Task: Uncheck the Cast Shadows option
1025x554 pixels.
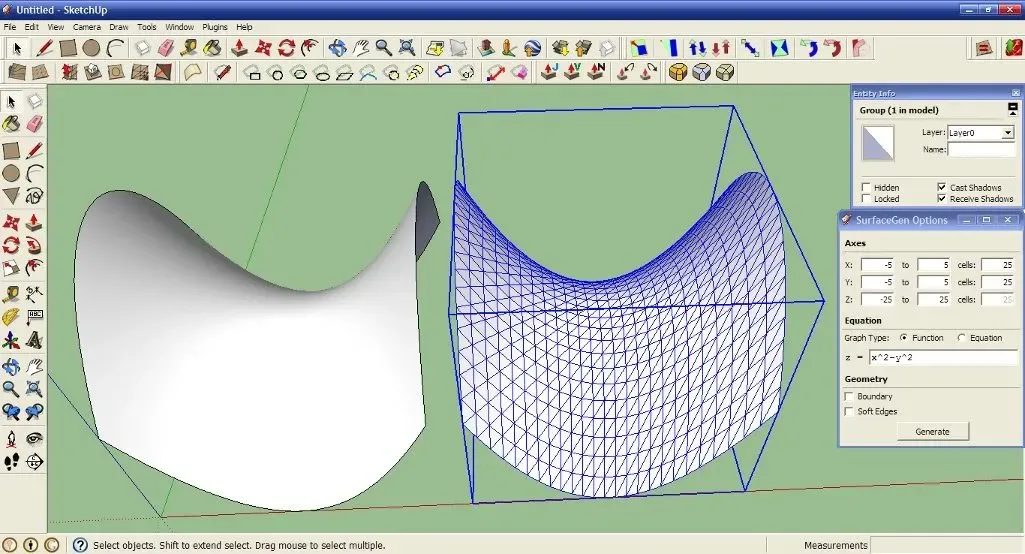Action: point(941,187)
